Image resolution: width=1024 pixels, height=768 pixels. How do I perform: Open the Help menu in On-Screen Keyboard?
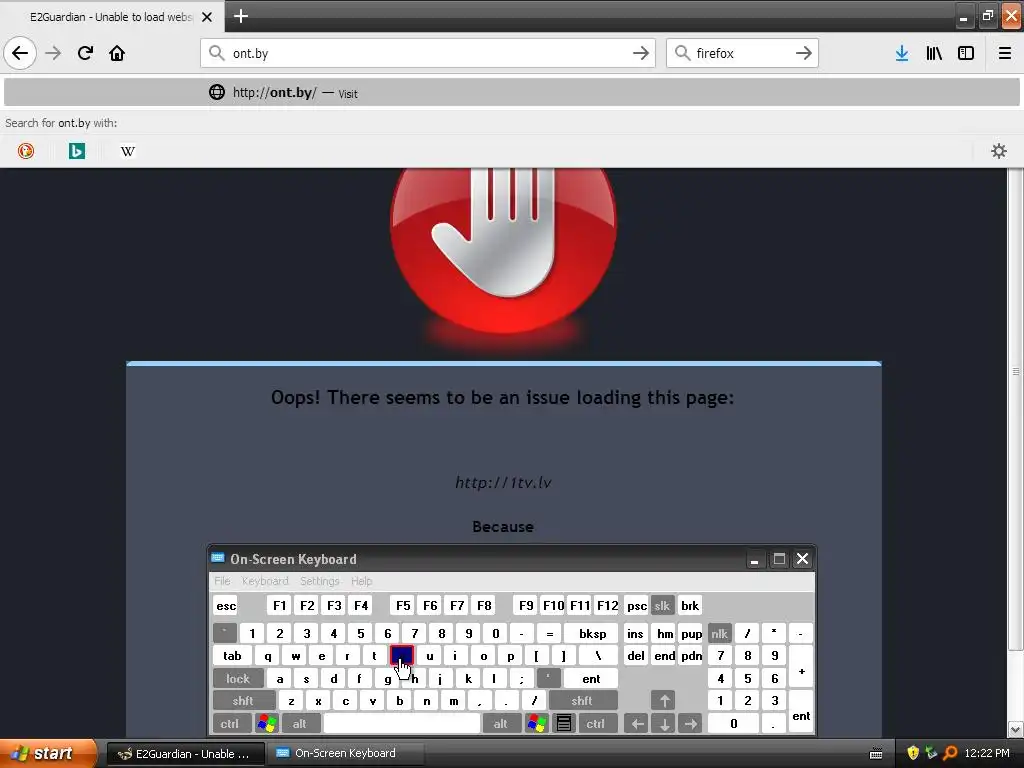(361, 581)
